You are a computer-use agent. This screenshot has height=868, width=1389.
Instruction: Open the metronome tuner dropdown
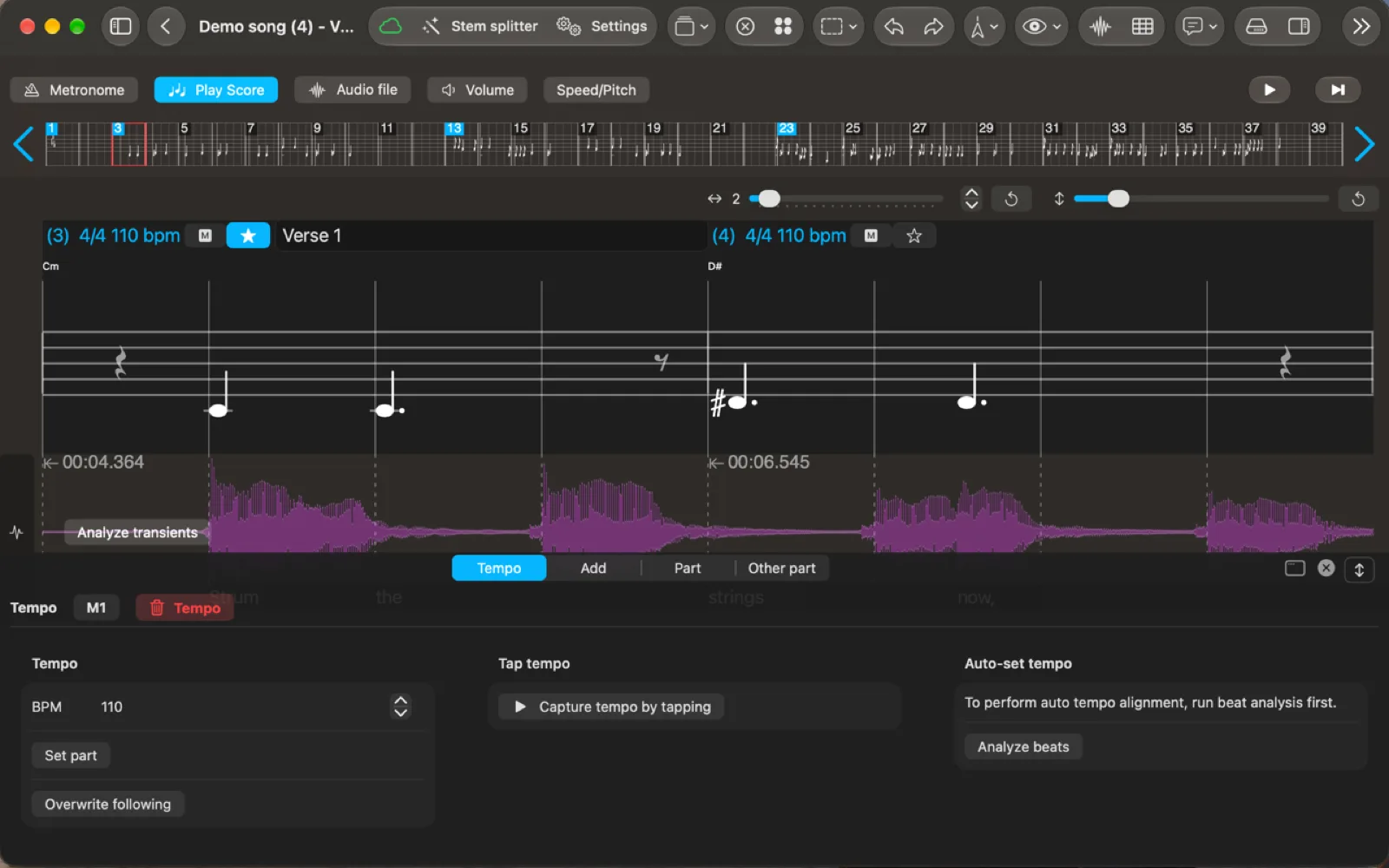pos(984,26)
